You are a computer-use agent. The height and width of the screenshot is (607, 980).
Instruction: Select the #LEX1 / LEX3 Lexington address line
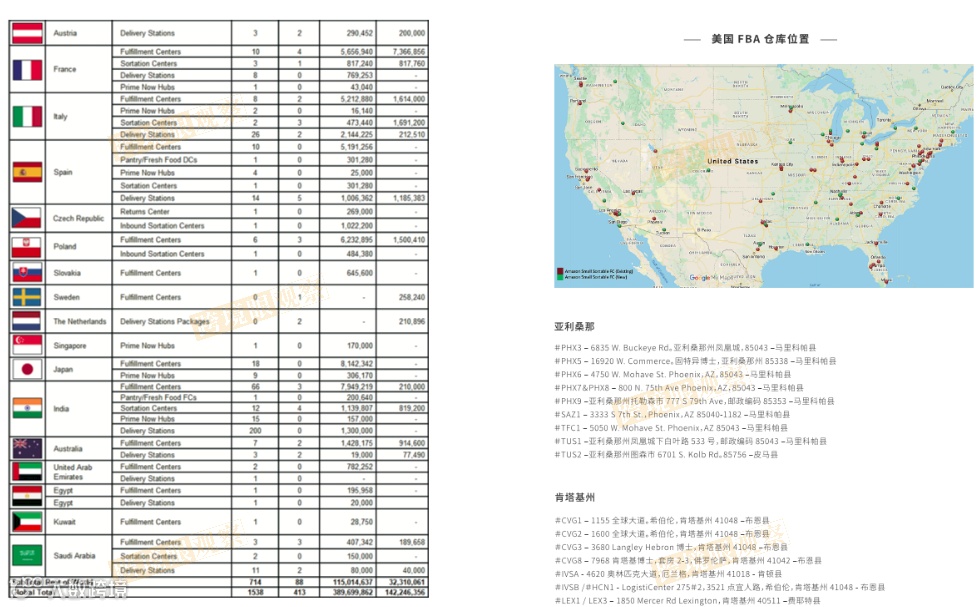pyautogui.click(x=687, y=601)
